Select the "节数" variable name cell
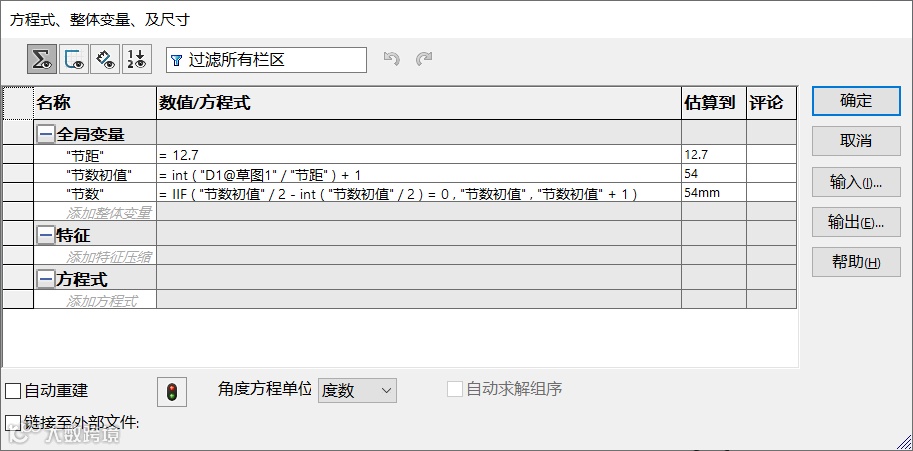The width and height of the screenshot is (913, 451). 95,193
